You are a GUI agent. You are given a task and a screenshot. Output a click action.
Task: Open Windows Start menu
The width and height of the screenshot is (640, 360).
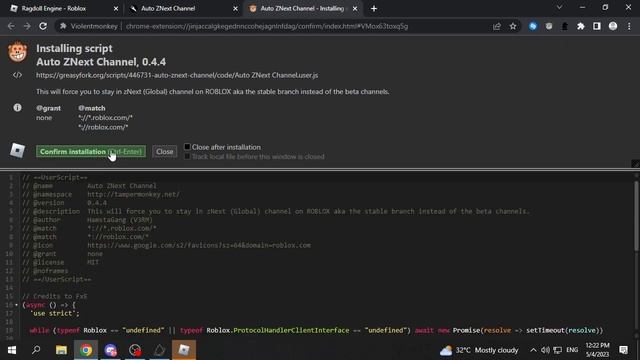[x=12, y=350]
